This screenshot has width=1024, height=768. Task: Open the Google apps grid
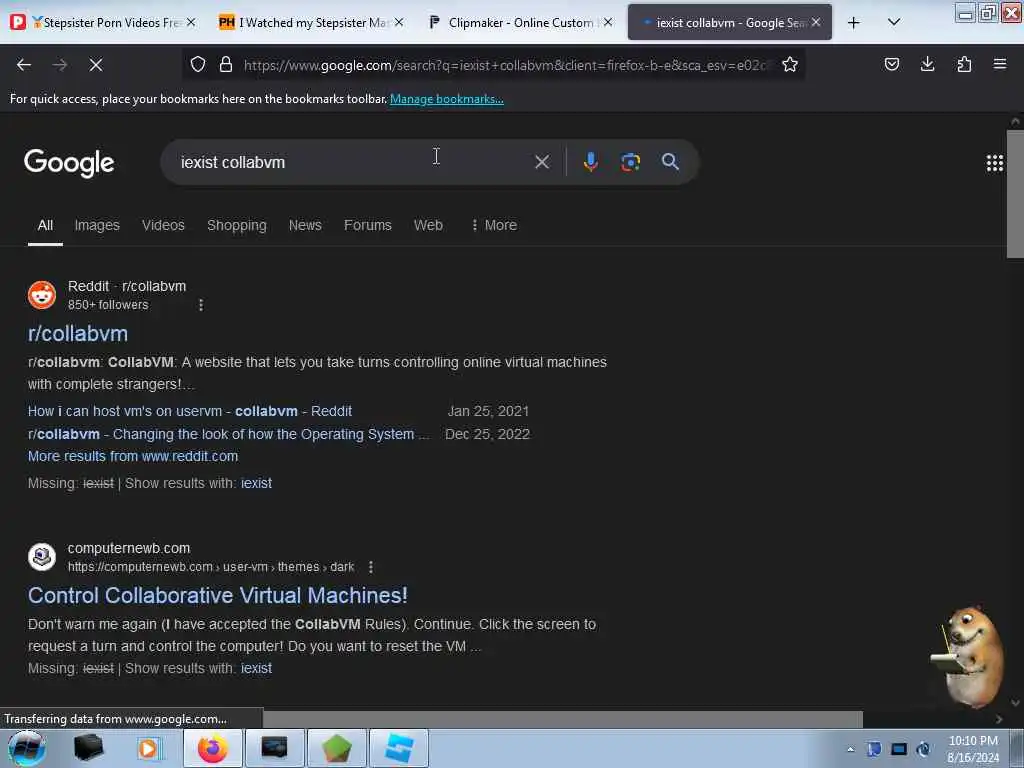[995, 163]
